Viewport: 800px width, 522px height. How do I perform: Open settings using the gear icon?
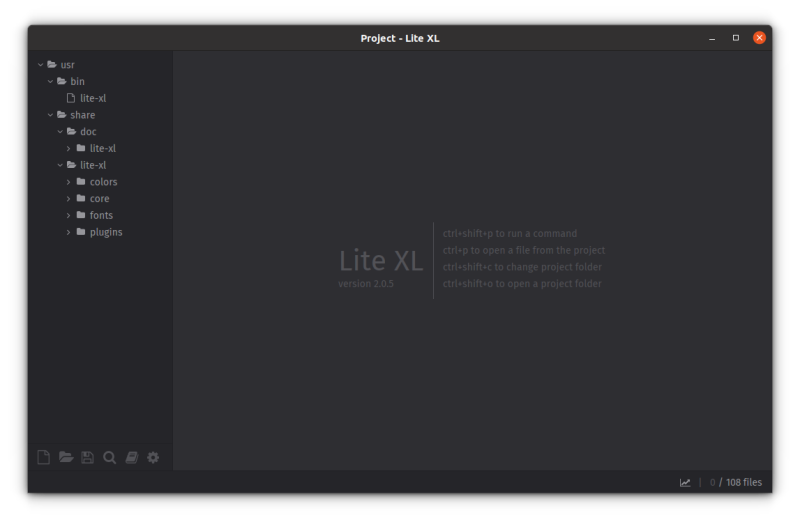[153, 457]
